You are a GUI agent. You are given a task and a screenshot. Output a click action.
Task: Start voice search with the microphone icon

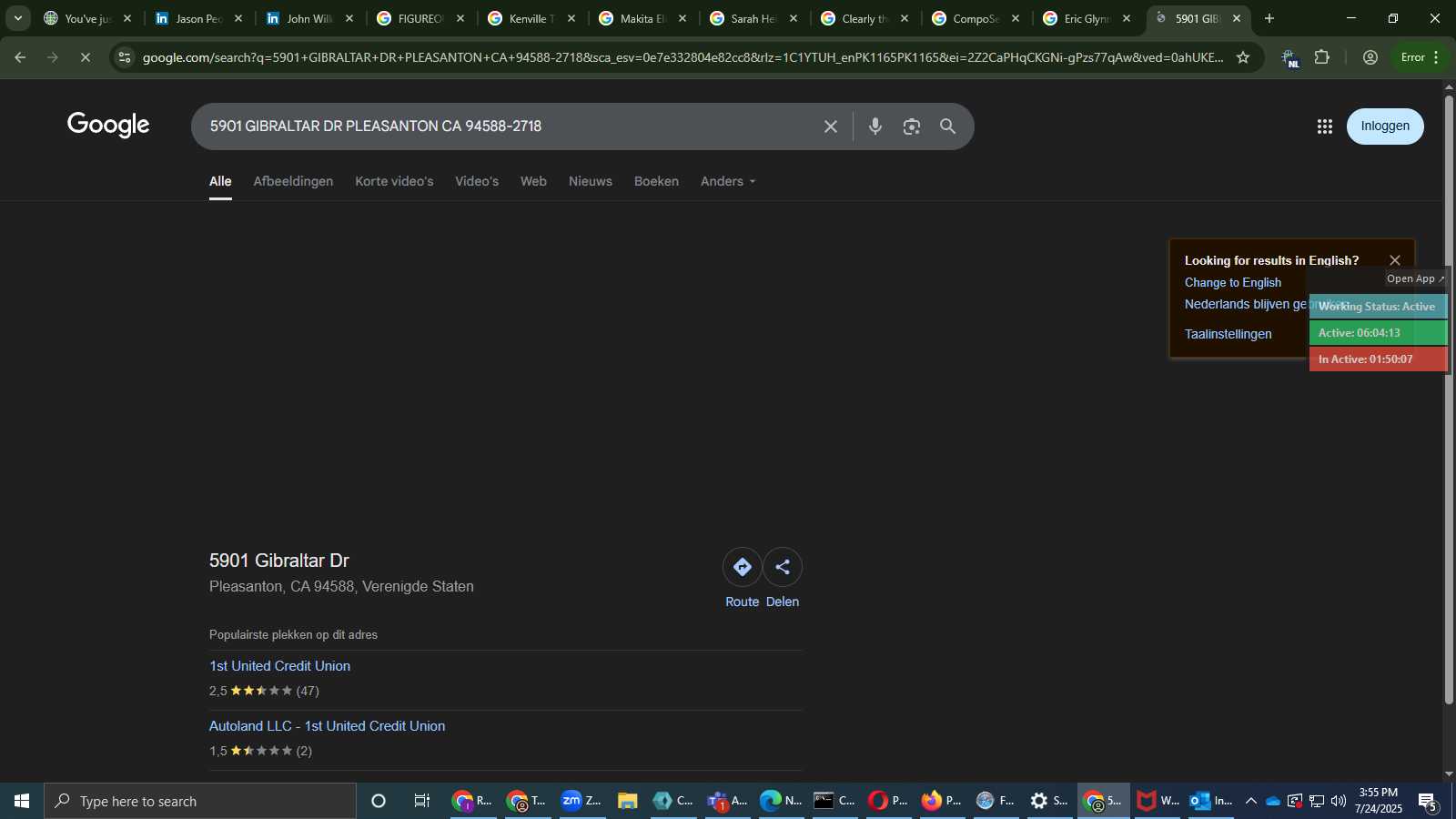tap(875, 126)
